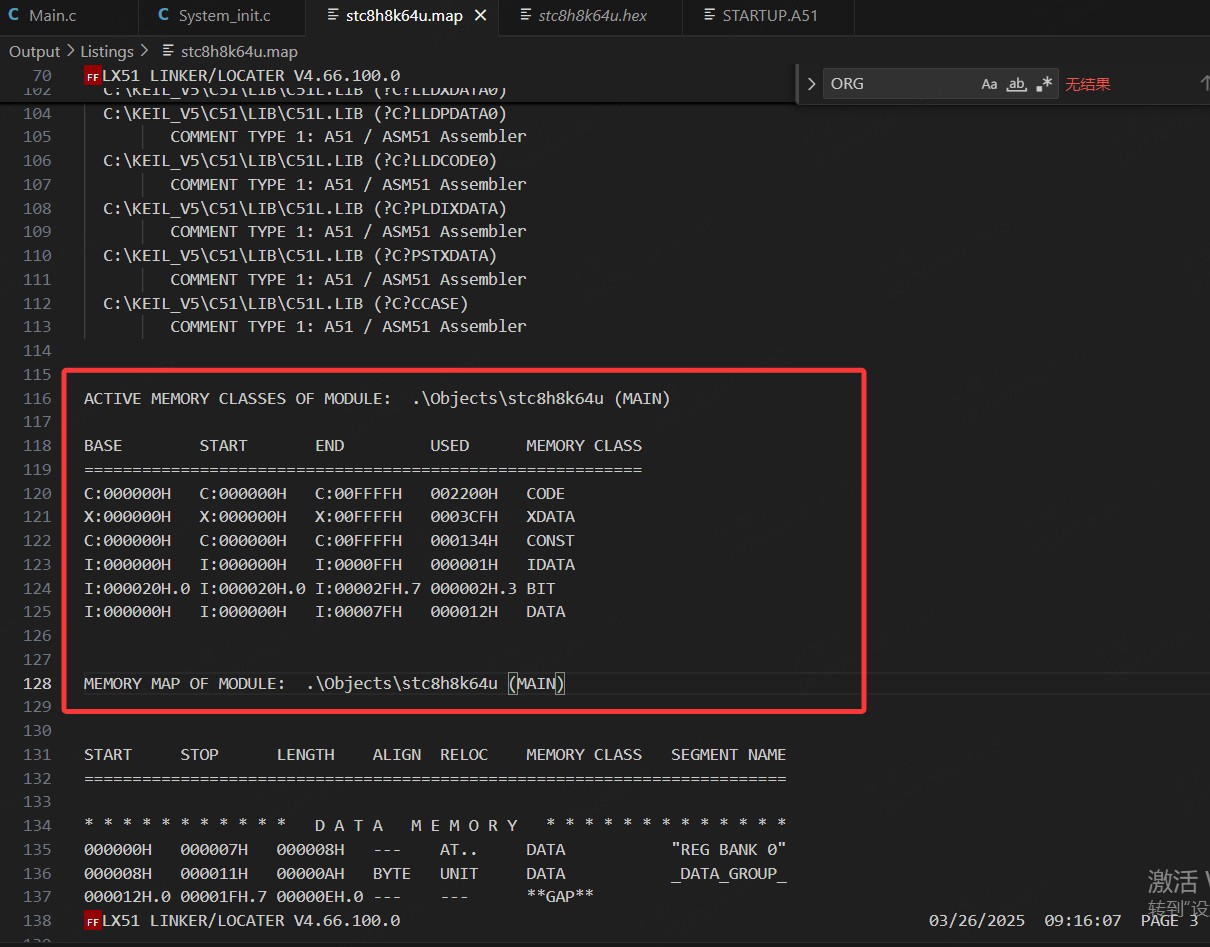1210x947 pixels.
Task: Close the stc8h8k64u.map editor tab
Action: point(481,16)
